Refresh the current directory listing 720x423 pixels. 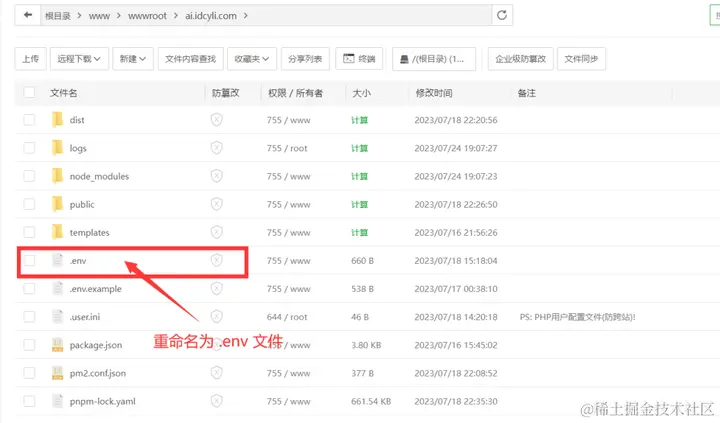(502, 15)
